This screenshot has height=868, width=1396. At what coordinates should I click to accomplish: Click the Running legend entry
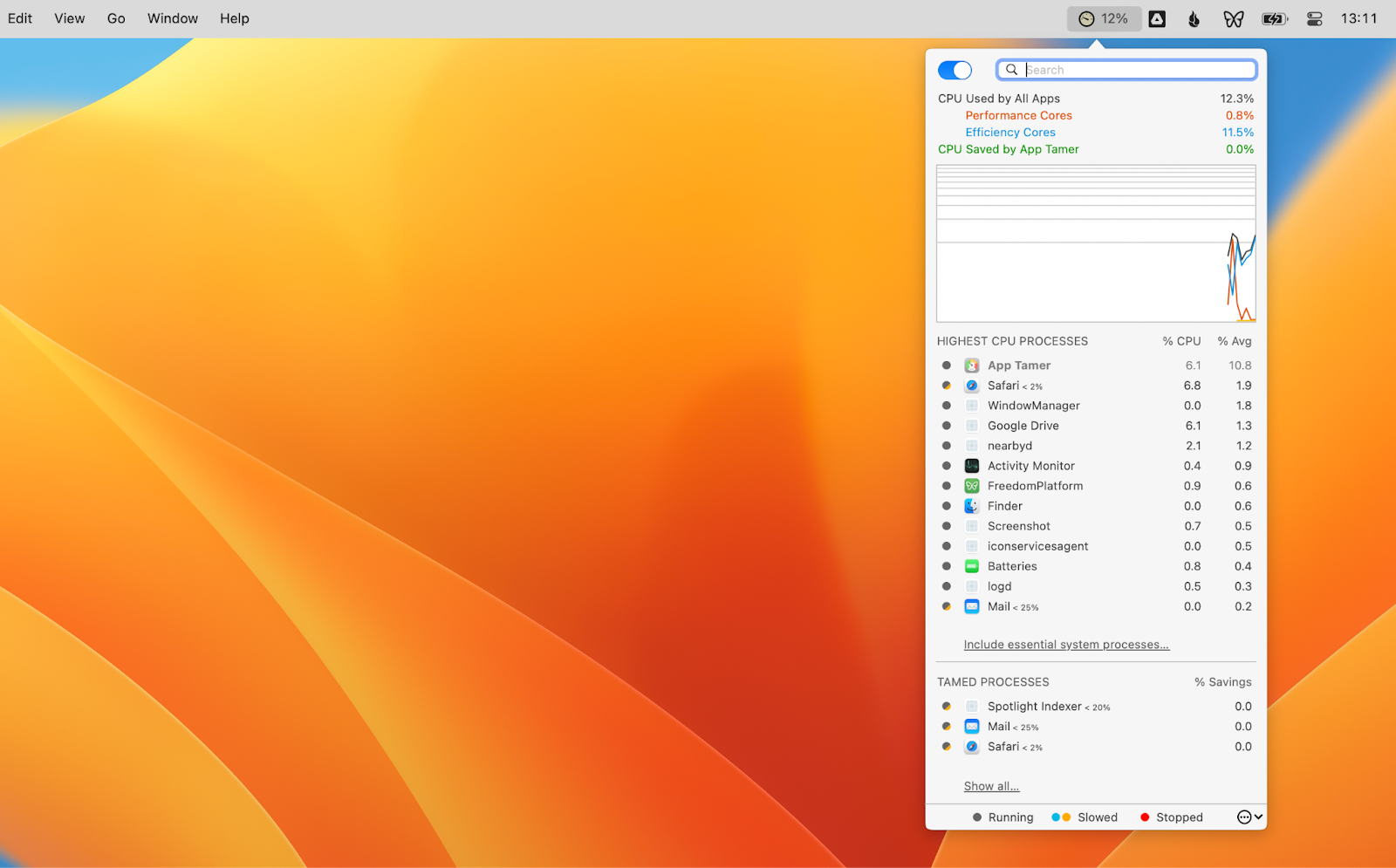pos(1003,817)
